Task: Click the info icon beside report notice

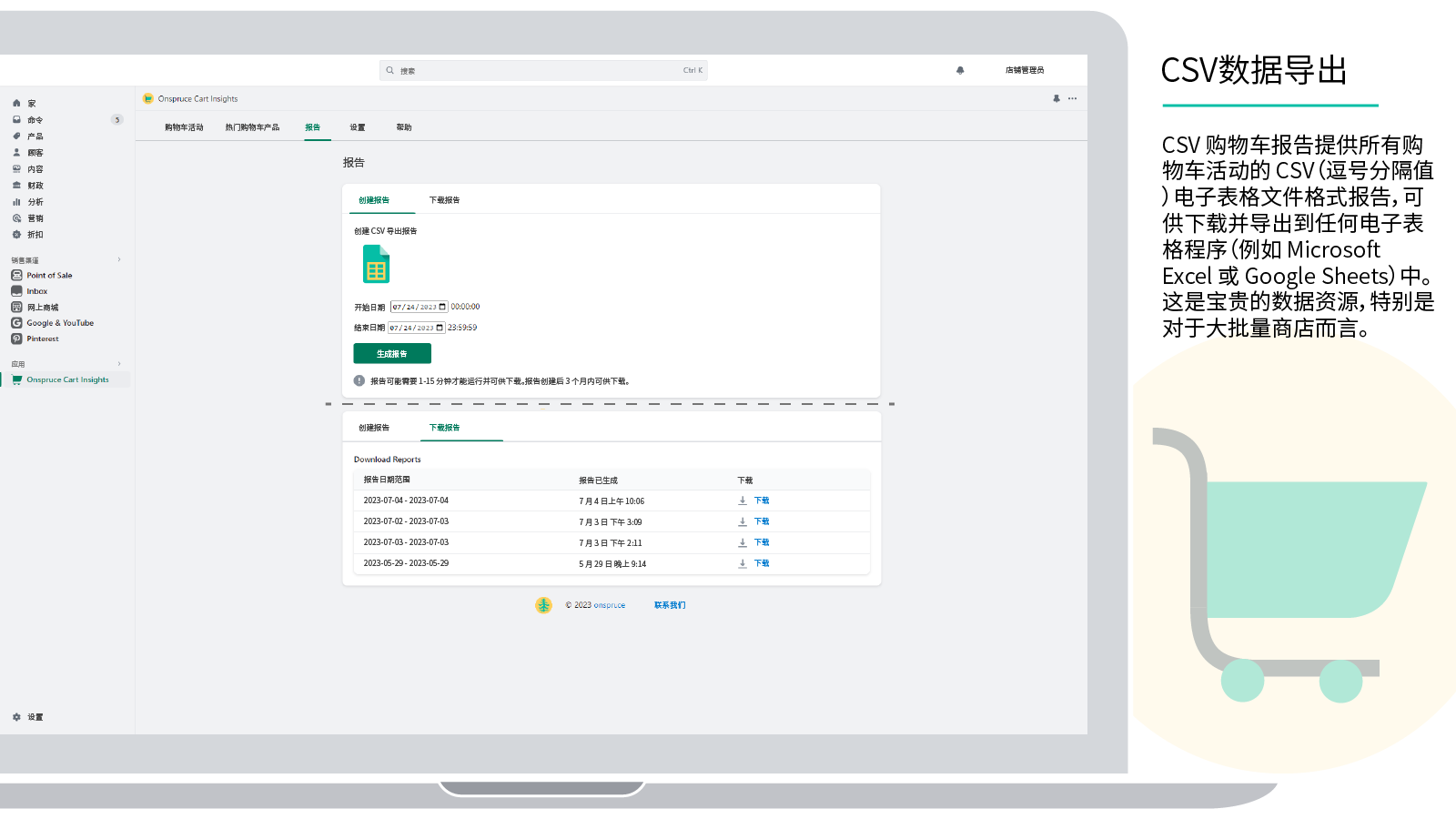Action: point(359,381)
